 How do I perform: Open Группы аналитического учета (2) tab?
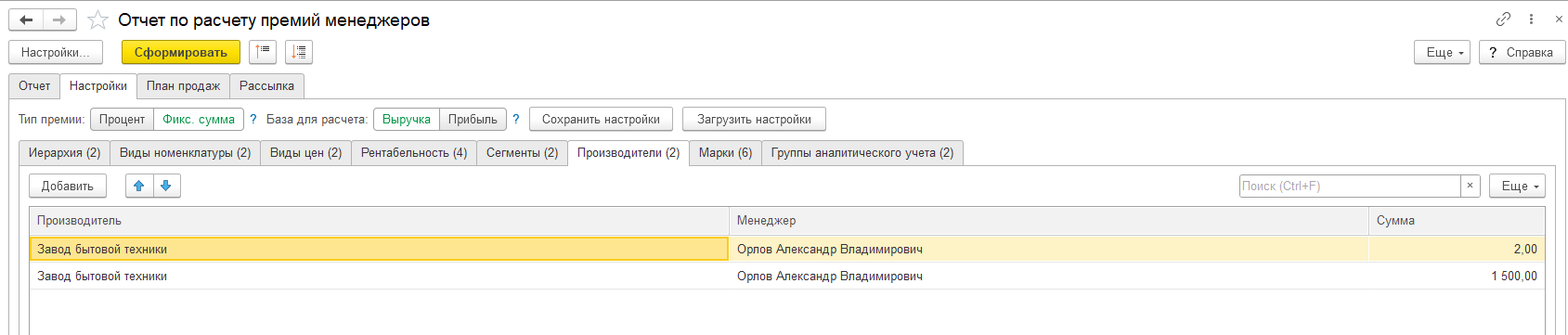862,152
